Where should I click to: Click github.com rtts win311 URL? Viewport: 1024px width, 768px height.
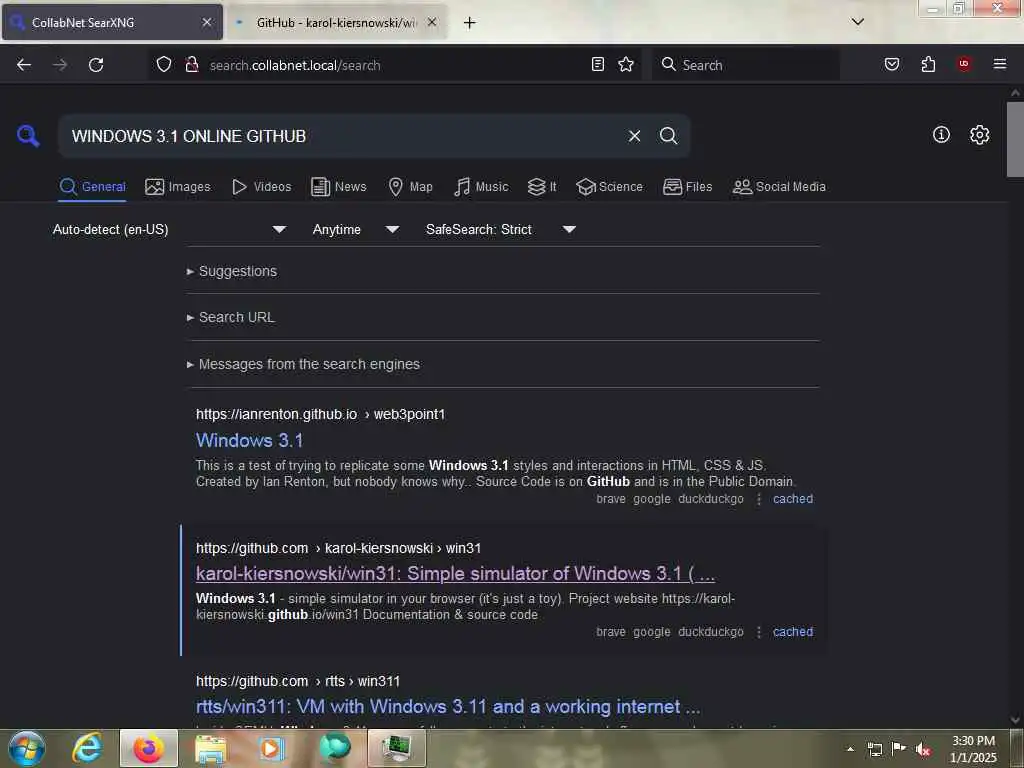[x=298, y=681]
